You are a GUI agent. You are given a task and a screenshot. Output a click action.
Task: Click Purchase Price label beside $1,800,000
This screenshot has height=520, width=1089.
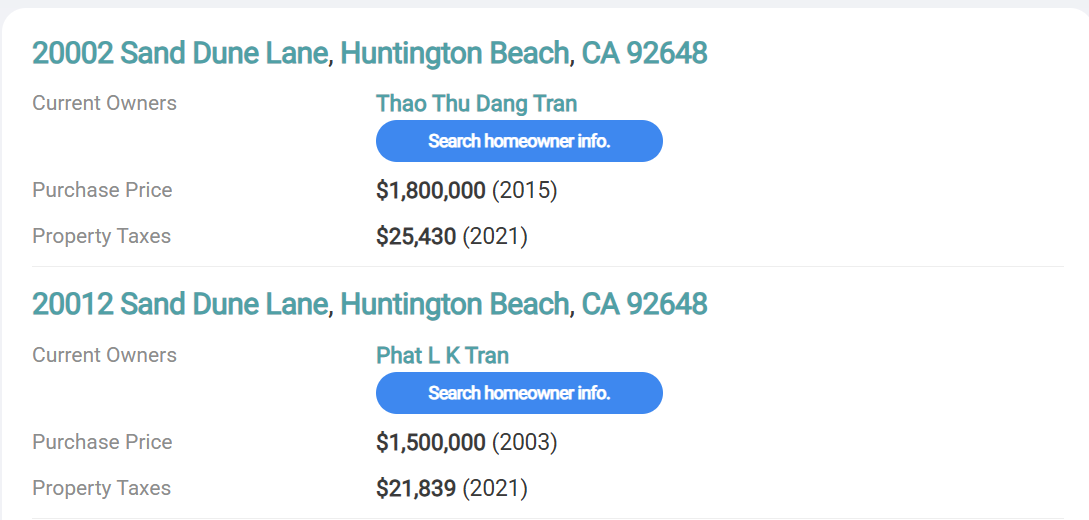102,190
